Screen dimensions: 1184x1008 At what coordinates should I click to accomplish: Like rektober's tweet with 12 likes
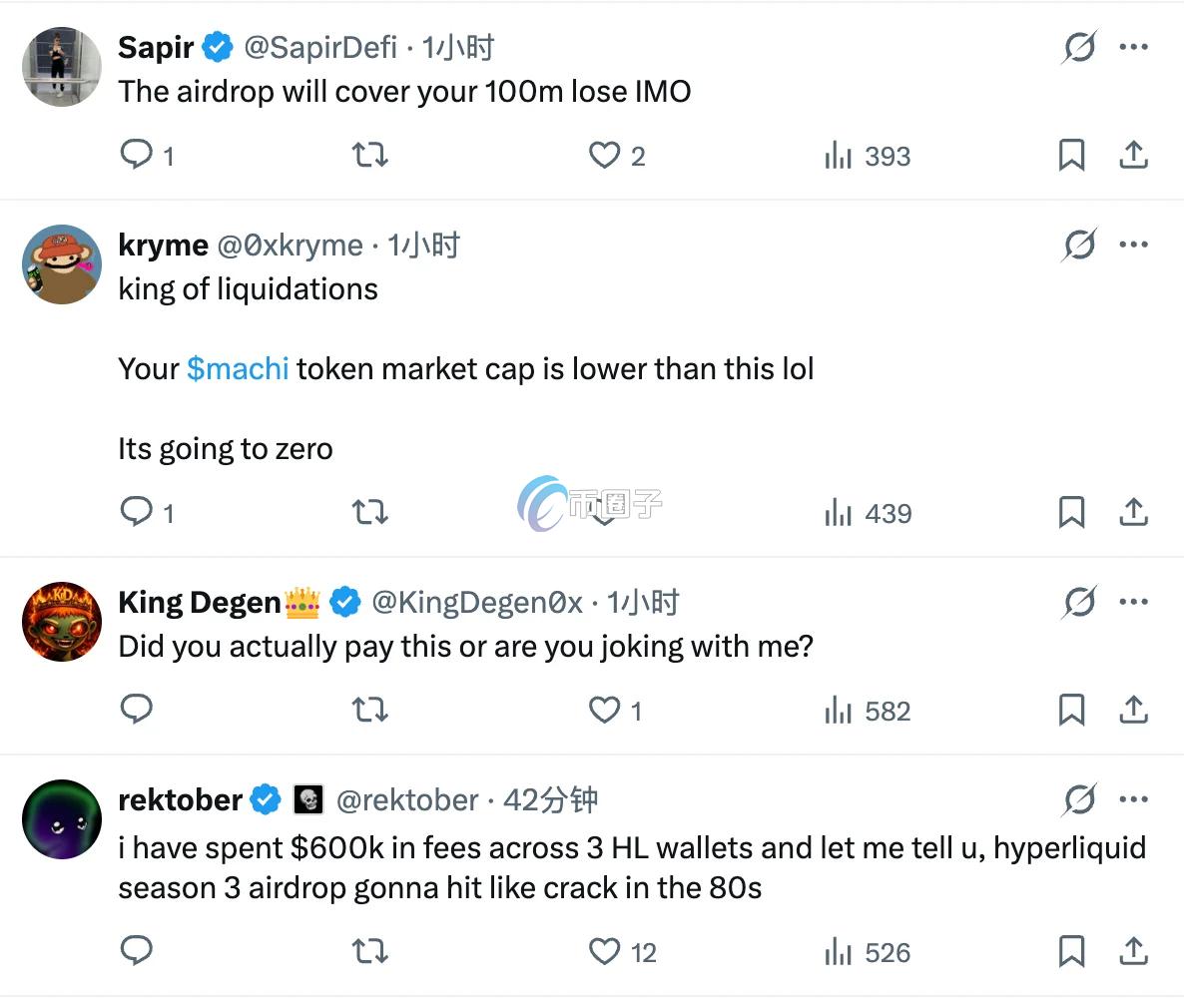click(x=604, y=951)
